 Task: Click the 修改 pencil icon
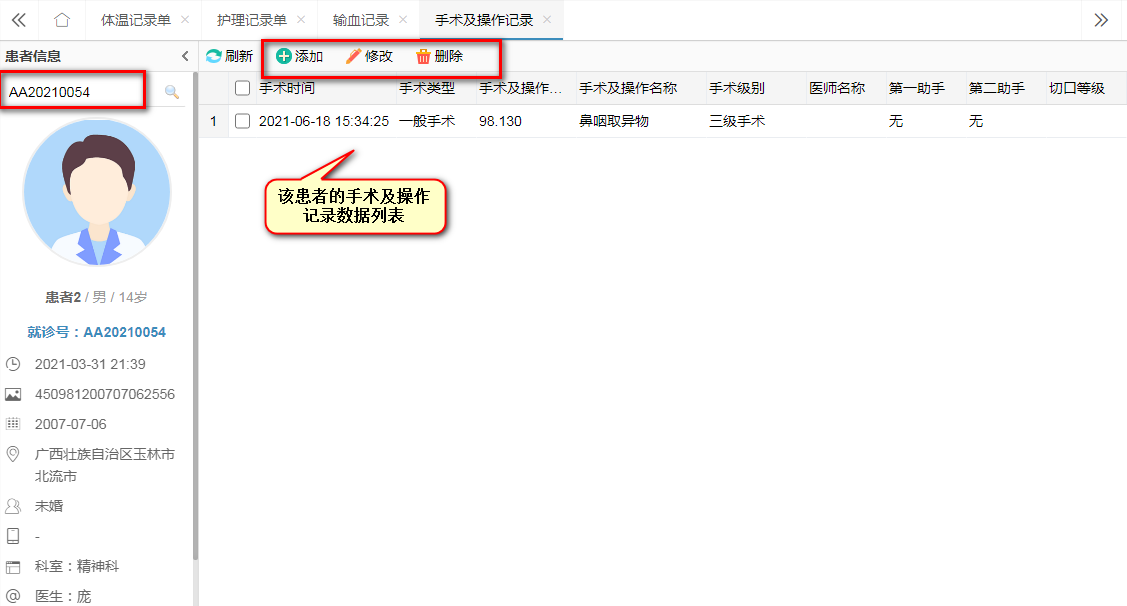(353, 56)
